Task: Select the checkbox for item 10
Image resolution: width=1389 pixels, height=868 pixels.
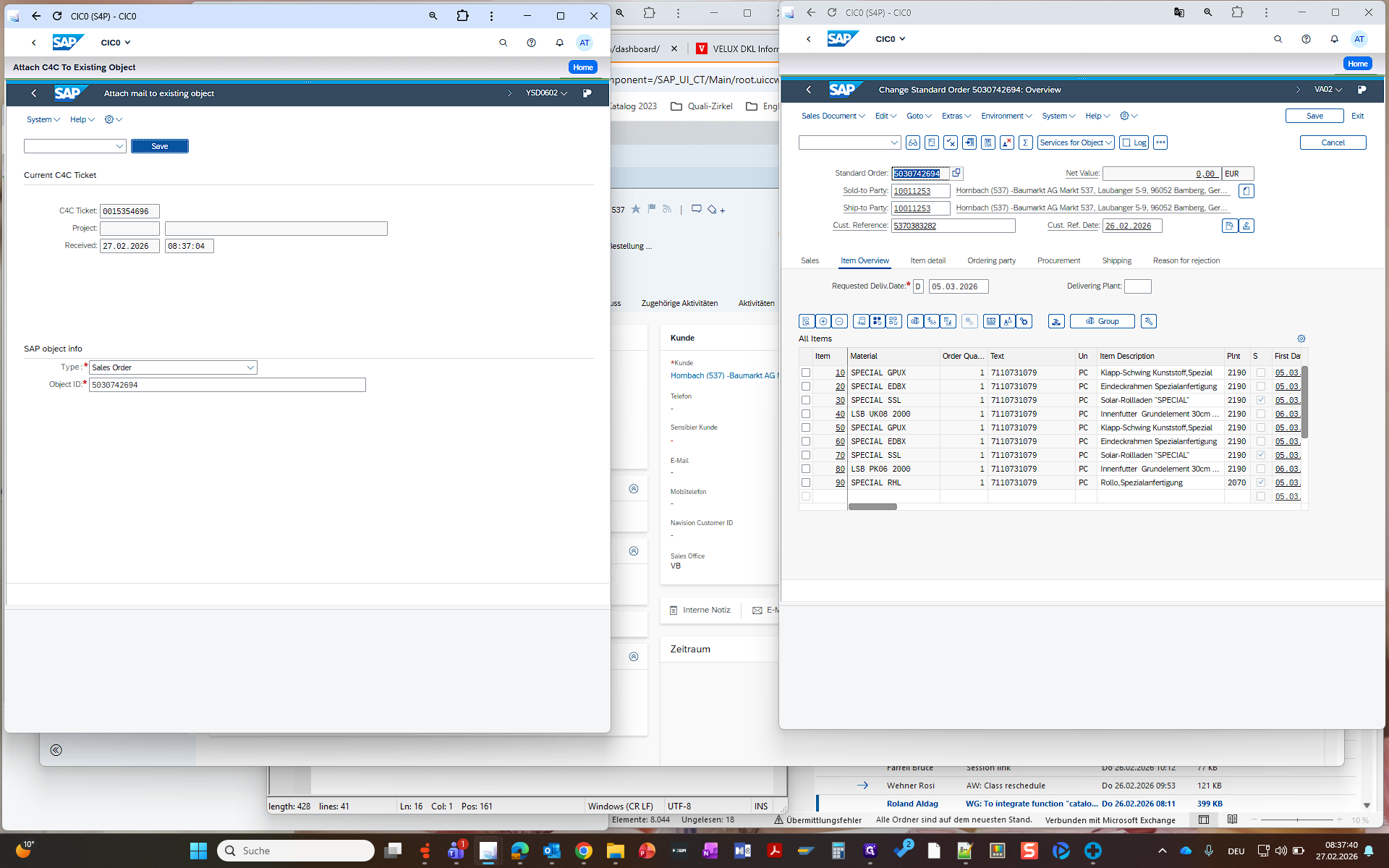Action: [x=805, y=373]
